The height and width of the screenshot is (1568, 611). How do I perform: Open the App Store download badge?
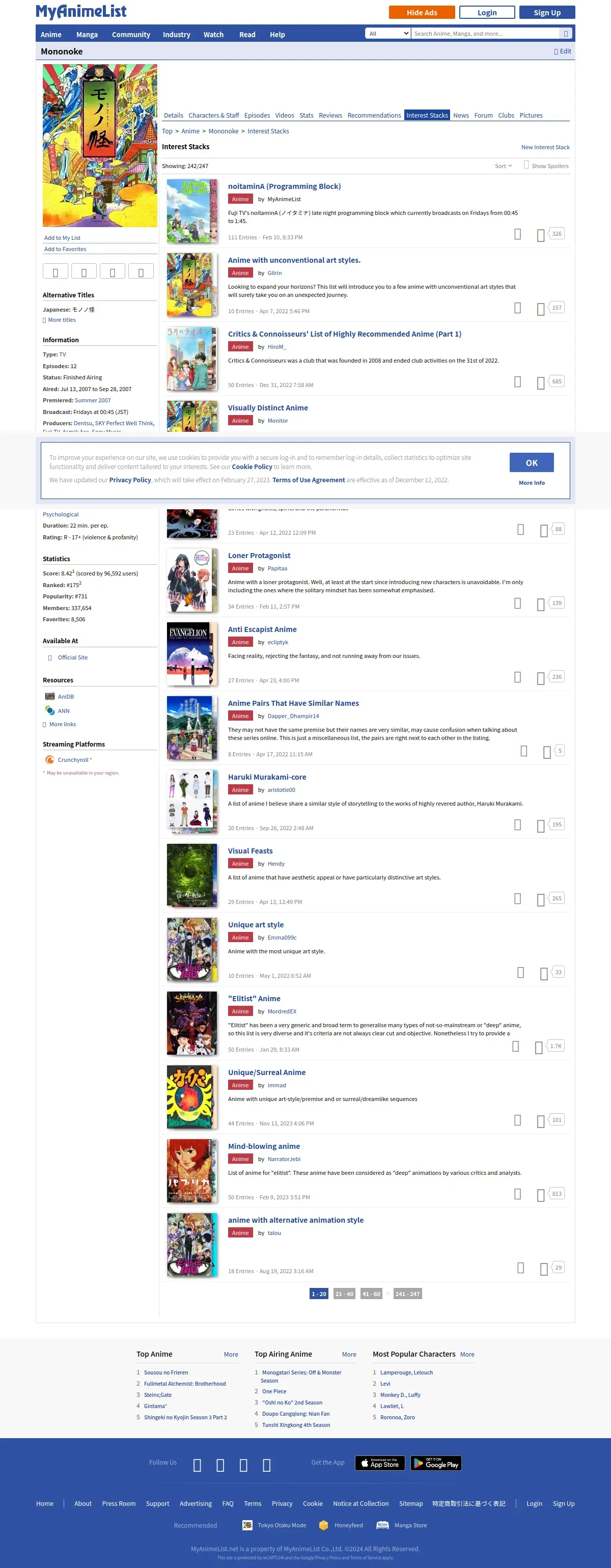click(380, 1463)
